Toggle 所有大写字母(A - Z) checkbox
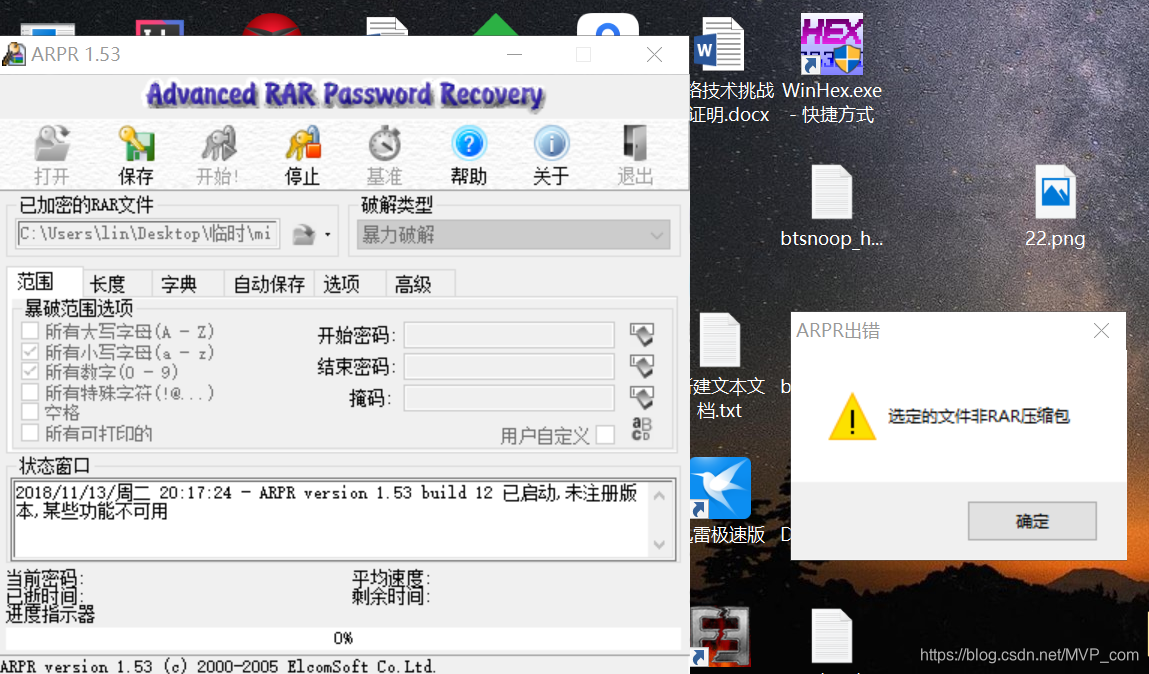1149x674 pixels. 30,331
